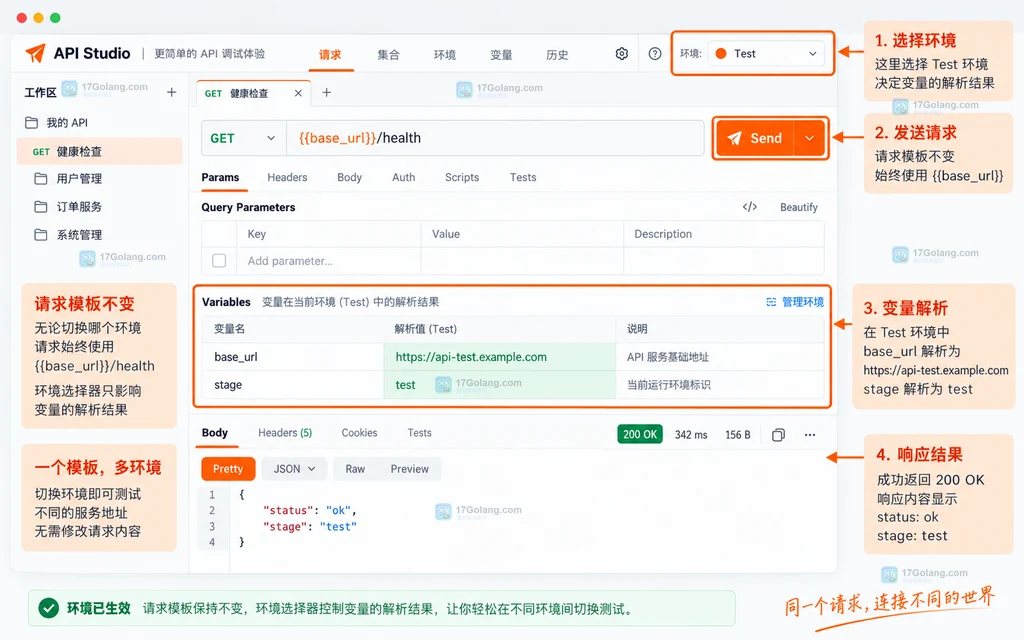The height and width of the screenshot is (640, 1024).
Task: Select the Raw response view
Action: click(355, 469)
